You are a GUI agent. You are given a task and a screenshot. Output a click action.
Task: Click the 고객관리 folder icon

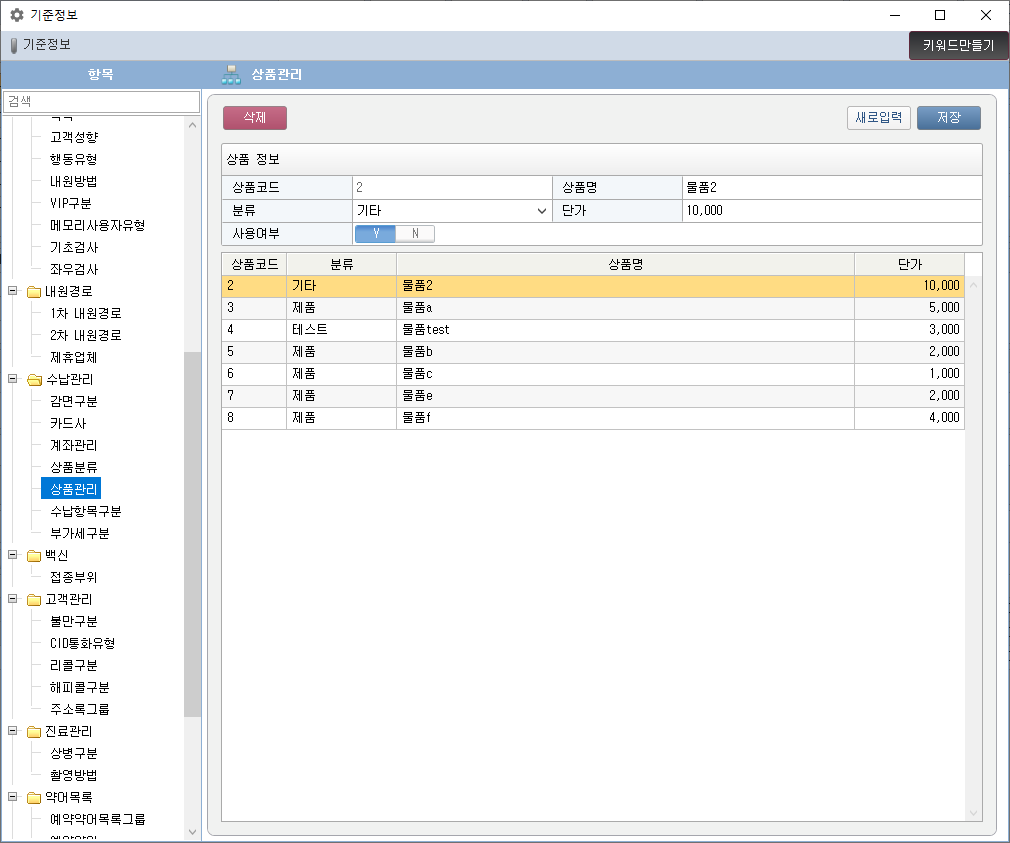34,600
